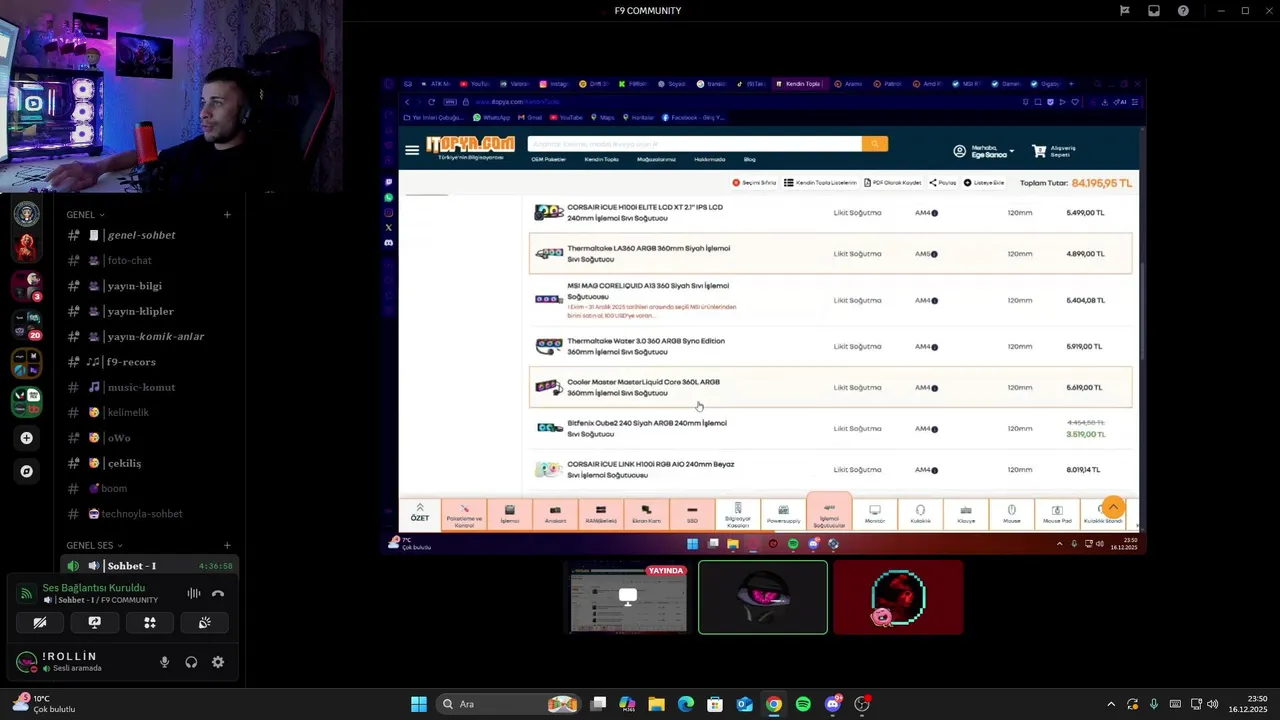Open Spotify from Windows taskbar
The height and width of the screenshot is (720, 1280).
click(803, 704)
